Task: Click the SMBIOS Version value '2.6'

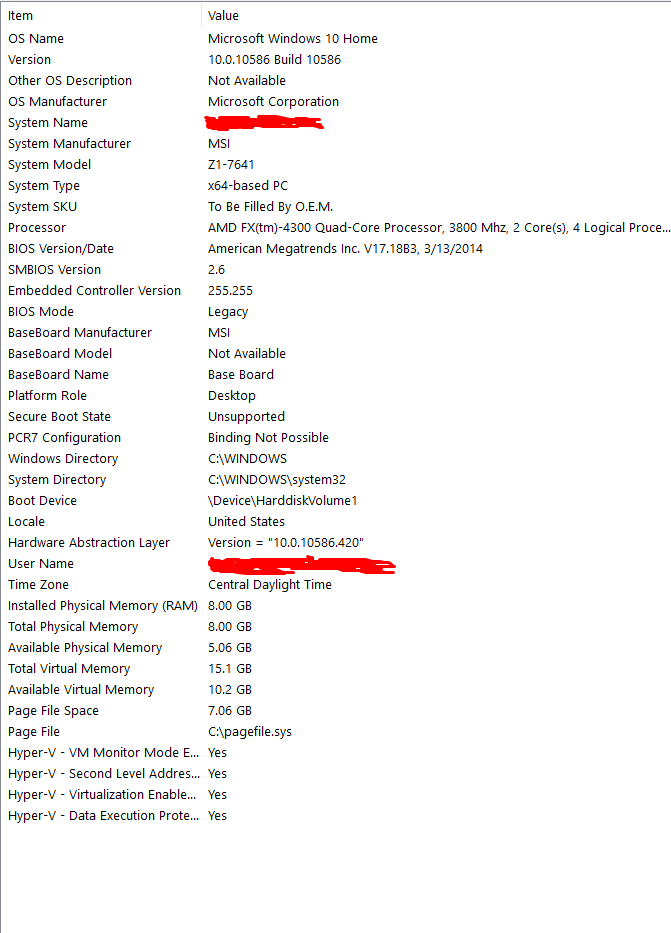Action: tap(217, 270)
